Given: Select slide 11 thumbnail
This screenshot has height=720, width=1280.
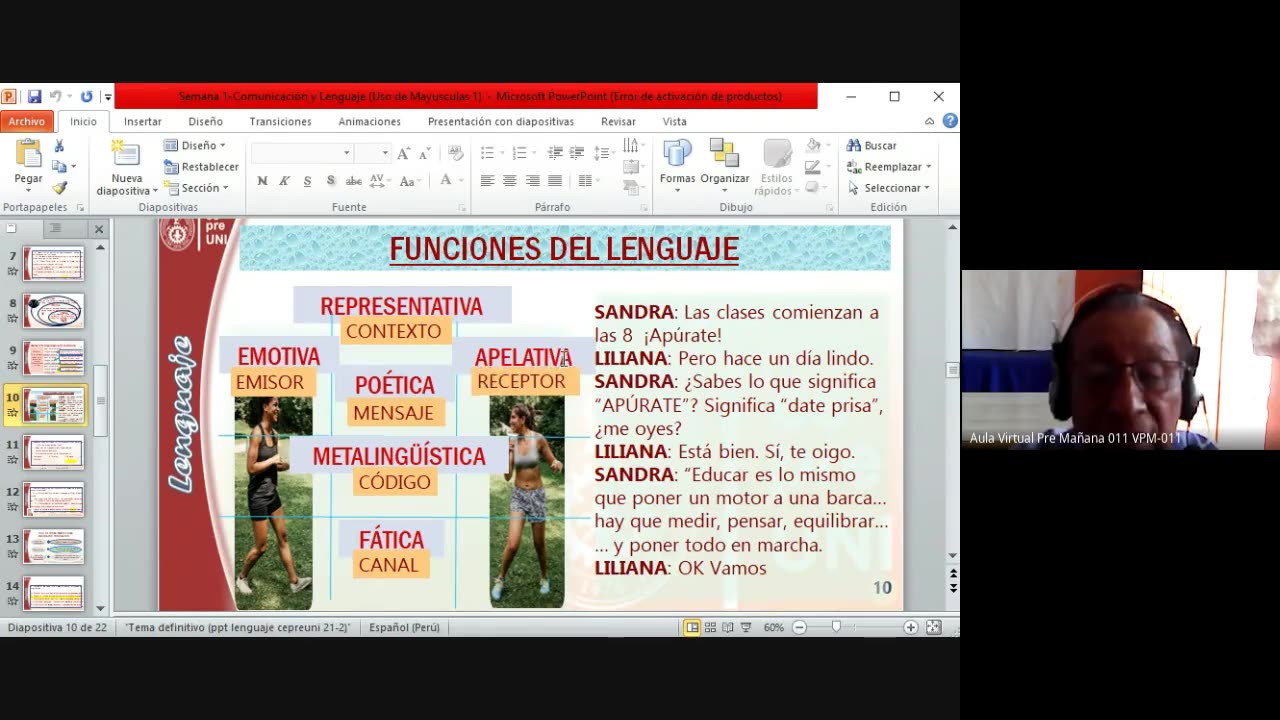Looking at the screenshot, I should 54,453.
